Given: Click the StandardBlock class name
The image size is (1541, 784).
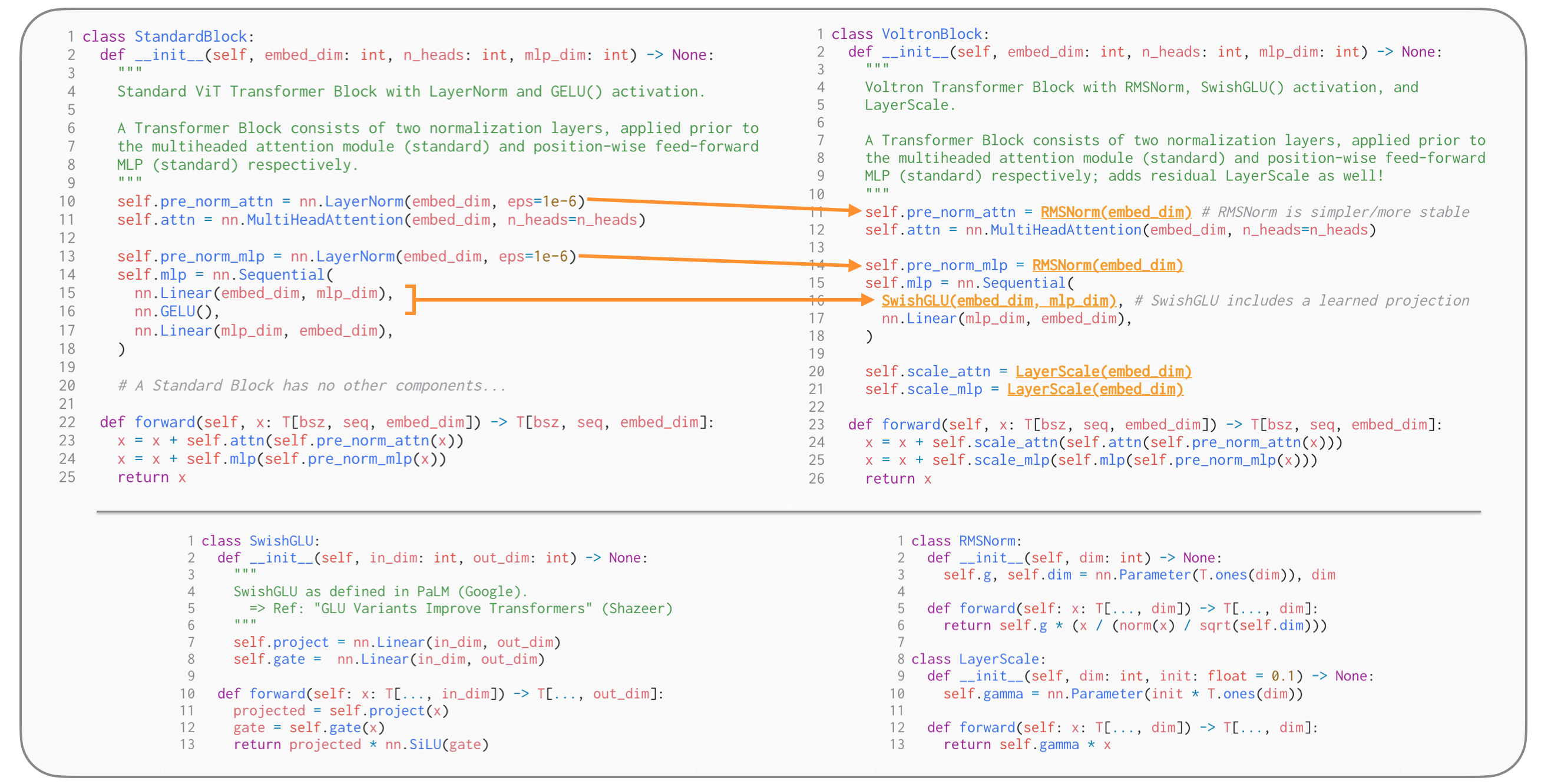Looking at the screenshot, I should (190, 37).
